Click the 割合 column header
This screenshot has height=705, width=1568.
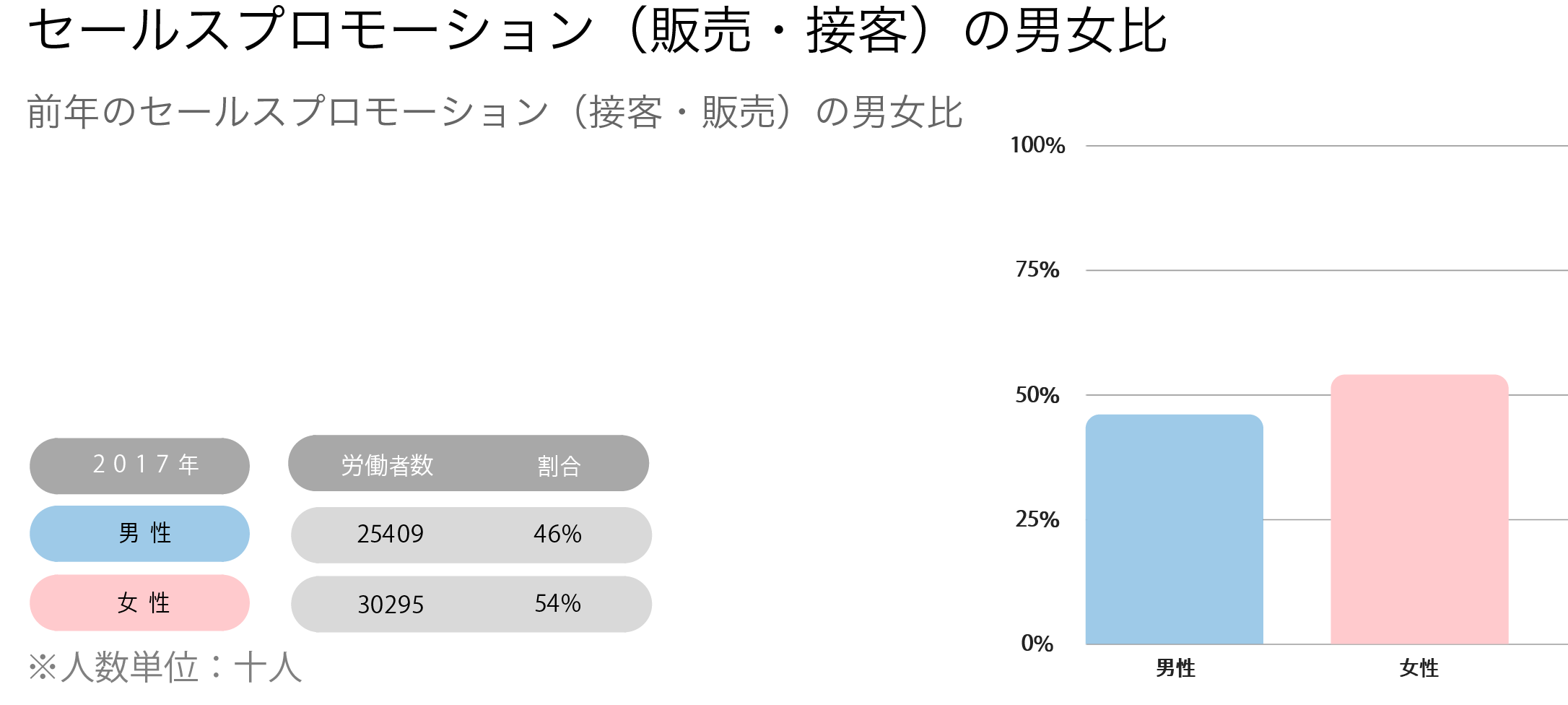click(559, 466)
